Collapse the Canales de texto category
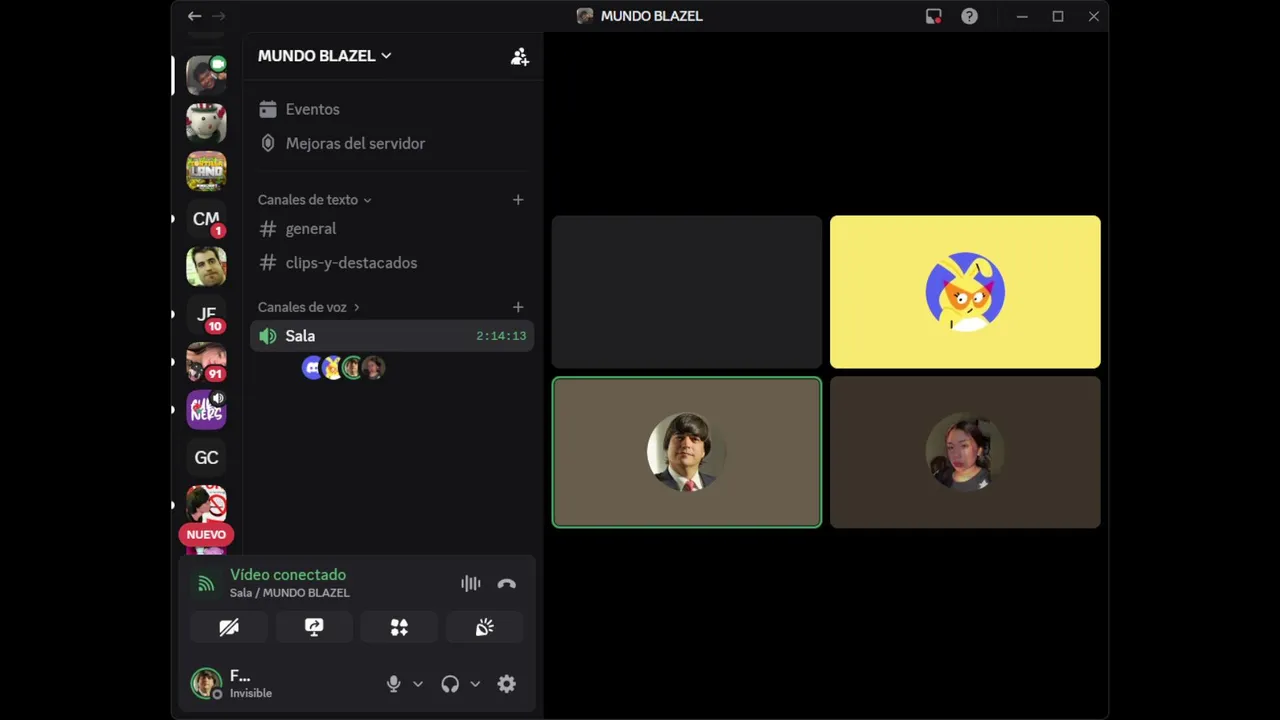Viewport: 1280px width, 720px height. point(314,200)
